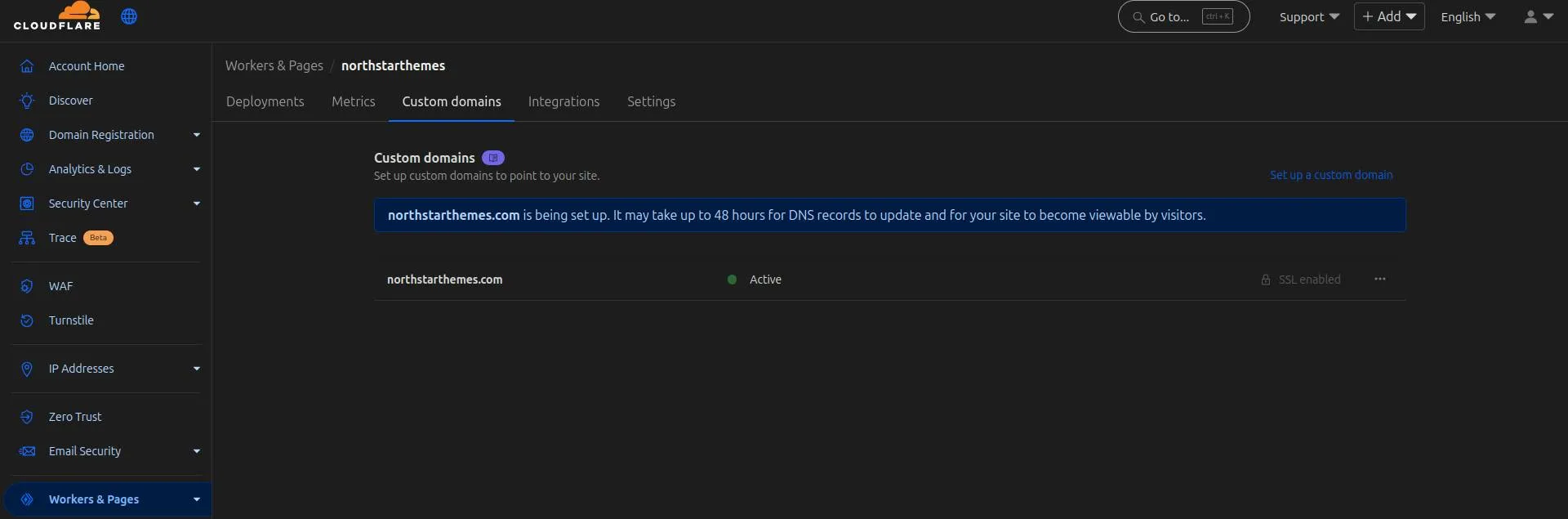Expand the Domain Registration section

[x=197, y=135]
